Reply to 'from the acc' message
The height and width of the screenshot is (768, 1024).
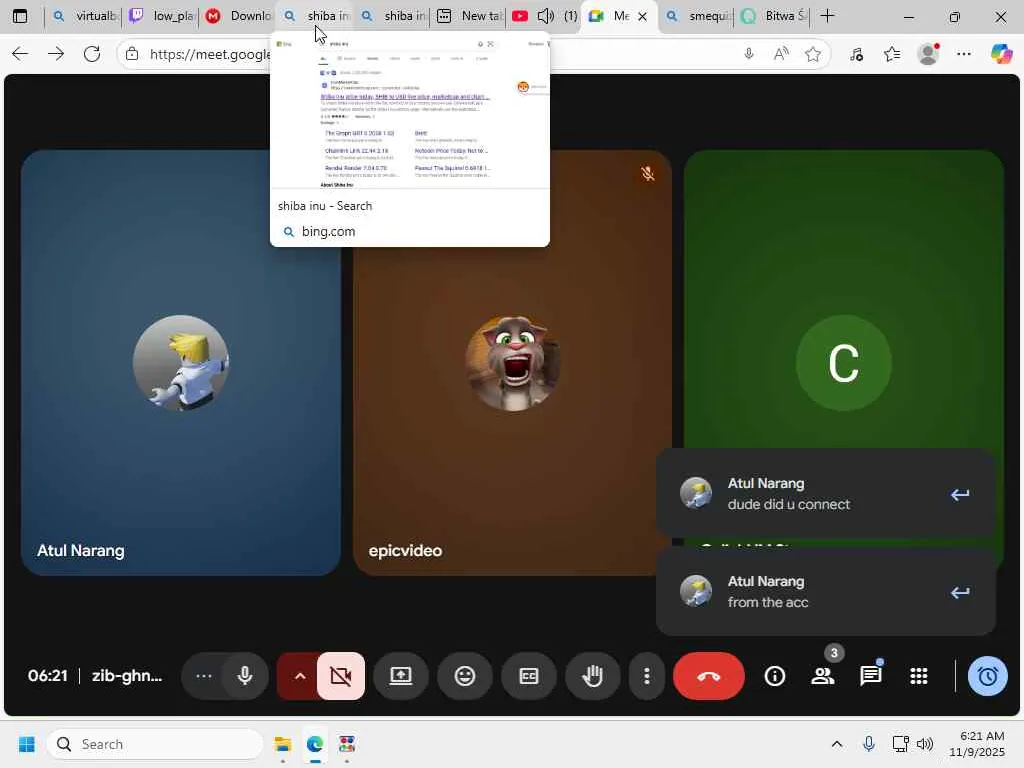959,592
